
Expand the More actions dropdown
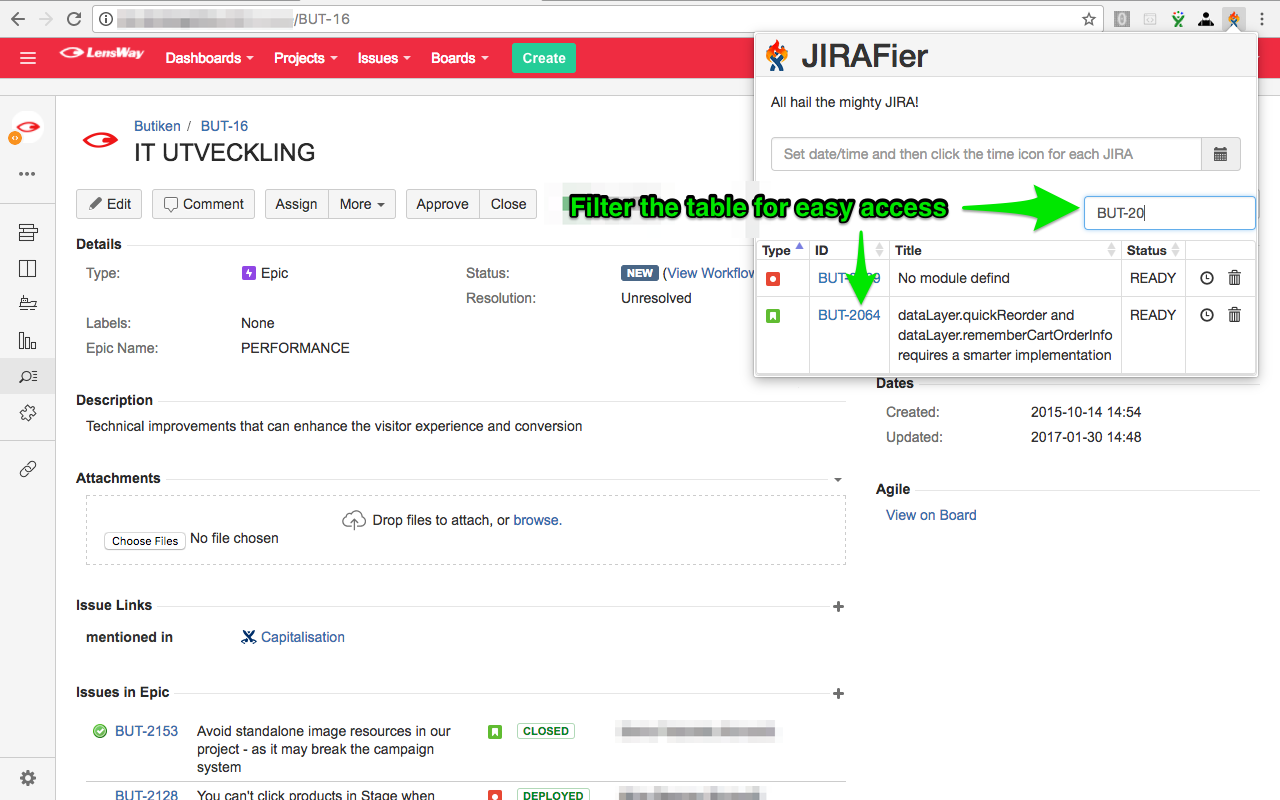362,204
